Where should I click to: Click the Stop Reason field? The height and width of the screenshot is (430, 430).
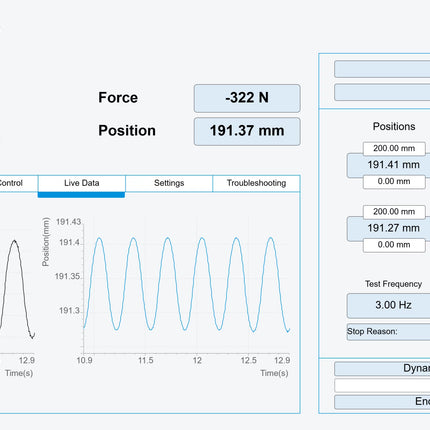pos(389,332)
